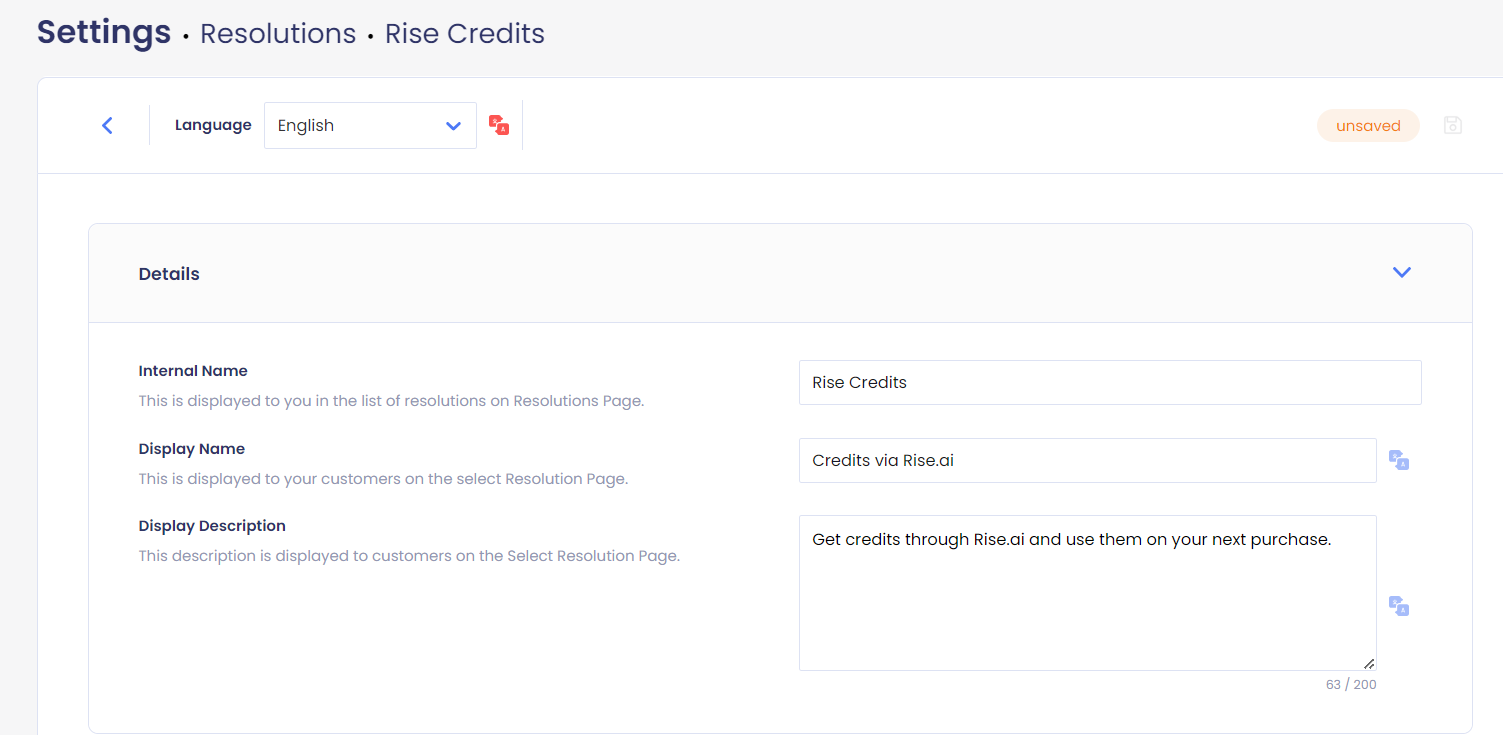This screenshot has height=735, width=1503.
Task: Go back using the left chevron arrow
Action: pyautogui.click(x=107, y=125)
